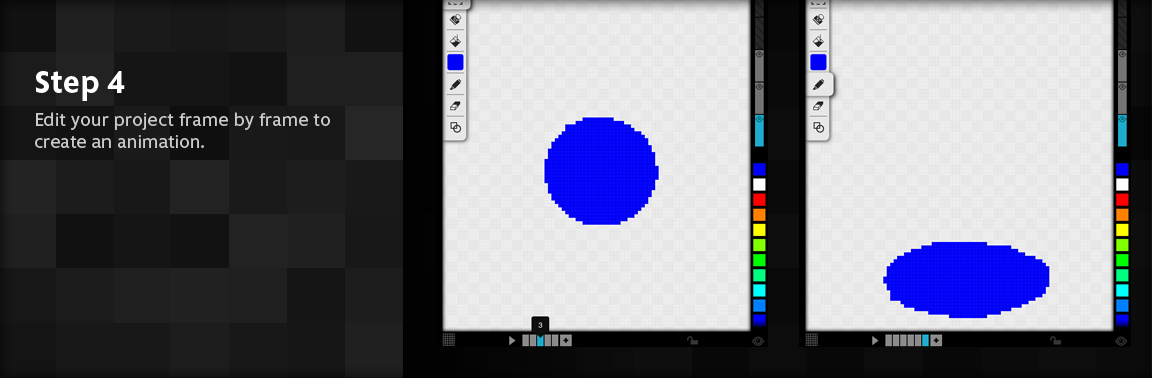Select the highlighted frame 3 in left timeline
Image resolution: width=1152 pixels, height=378 pixels.
[x=540, y=340]
